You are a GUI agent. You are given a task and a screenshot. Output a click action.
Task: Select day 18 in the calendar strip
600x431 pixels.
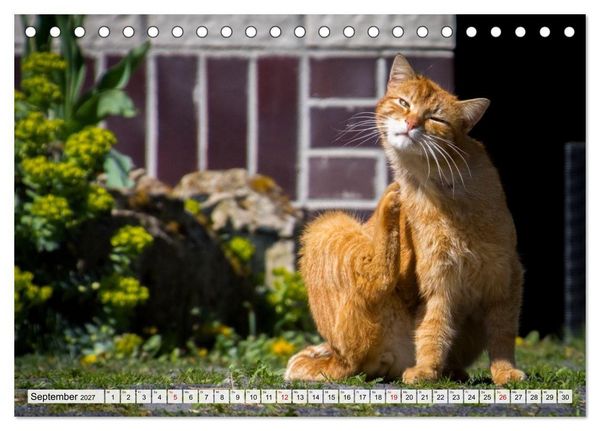378,397
